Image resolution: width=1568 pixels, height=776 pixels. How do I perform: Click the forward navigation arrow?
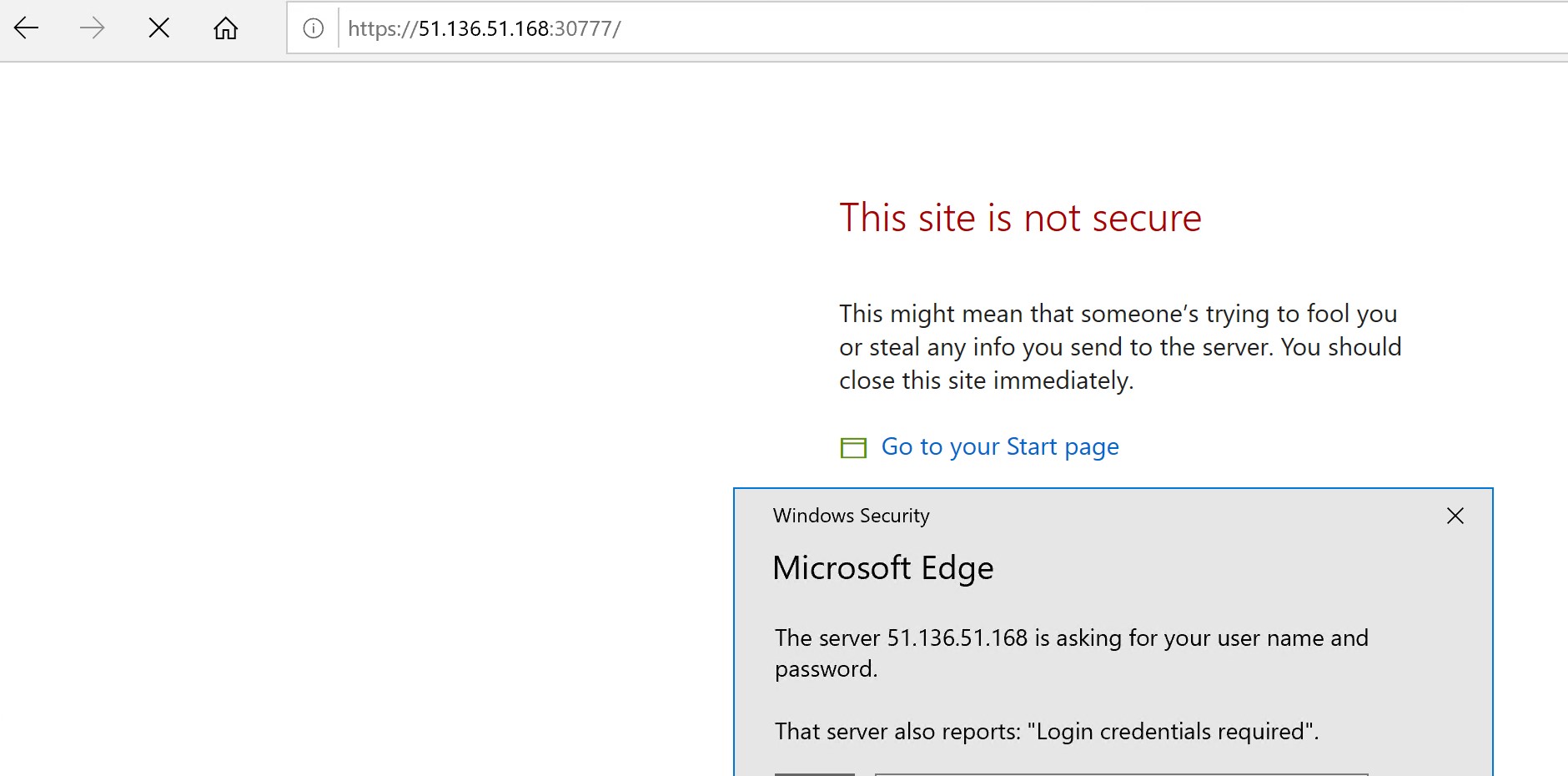coord(92,28)
